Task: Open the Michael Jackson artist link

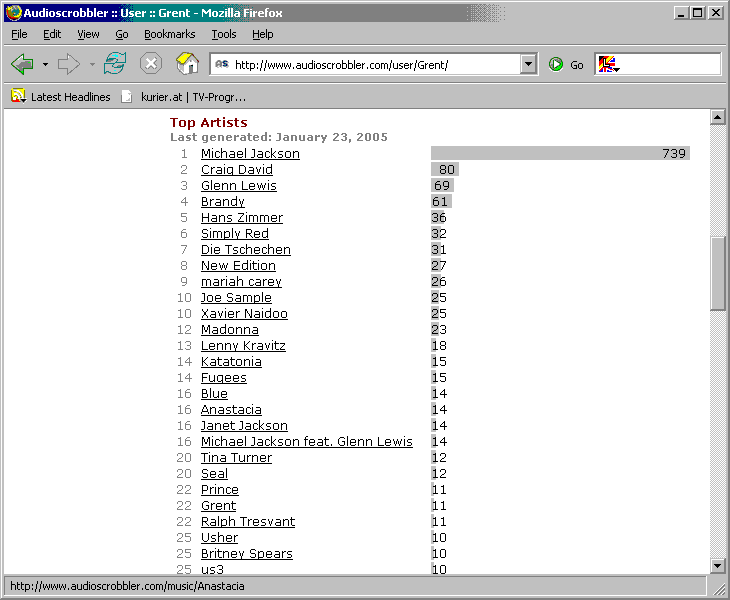Action: tap(250, 154)
